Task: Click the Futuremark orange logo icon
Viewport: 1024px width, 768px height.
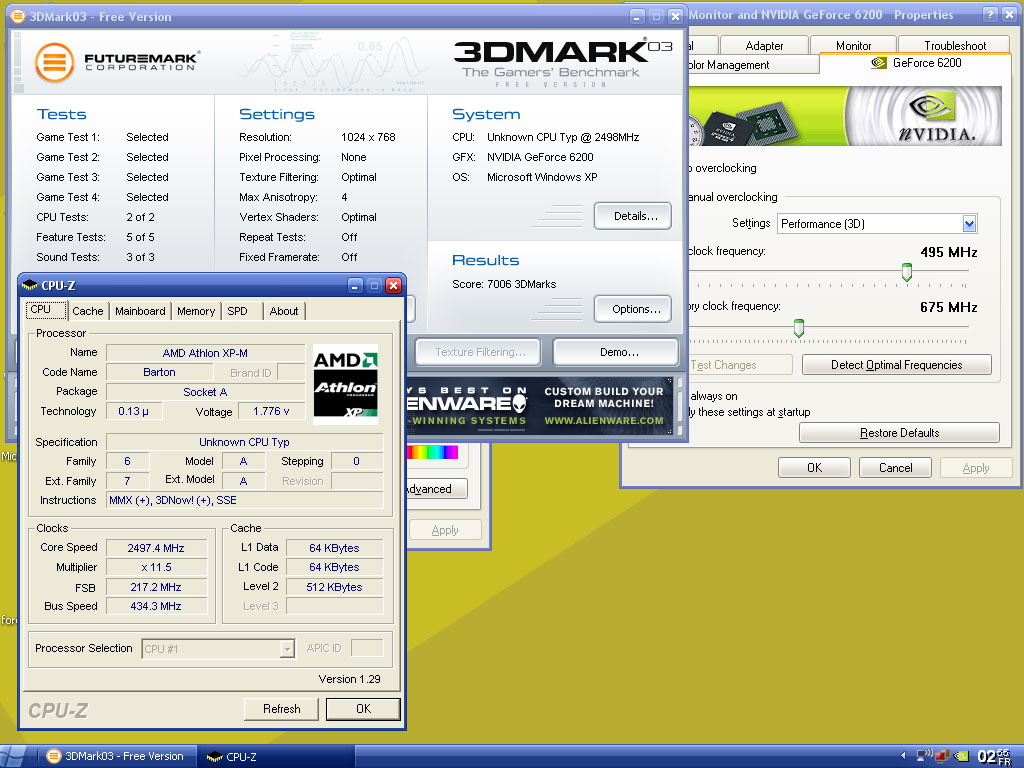Action: click(x=54, y=63)
